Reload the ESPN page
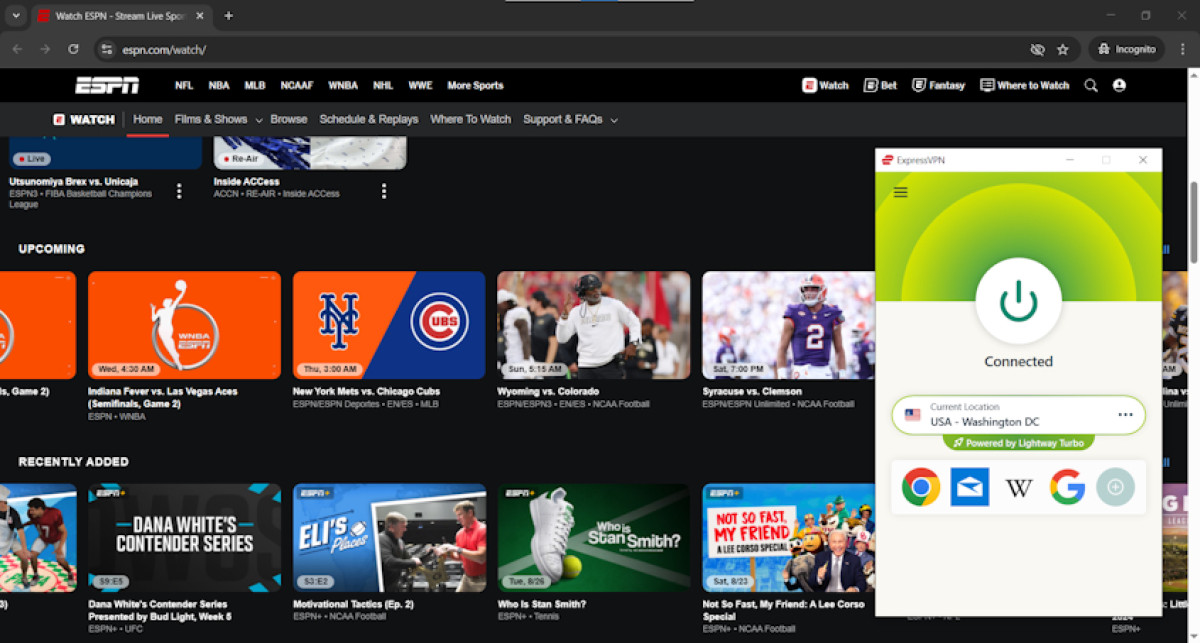Screen dimensions: 1200x643 click(x=73, y=49)
